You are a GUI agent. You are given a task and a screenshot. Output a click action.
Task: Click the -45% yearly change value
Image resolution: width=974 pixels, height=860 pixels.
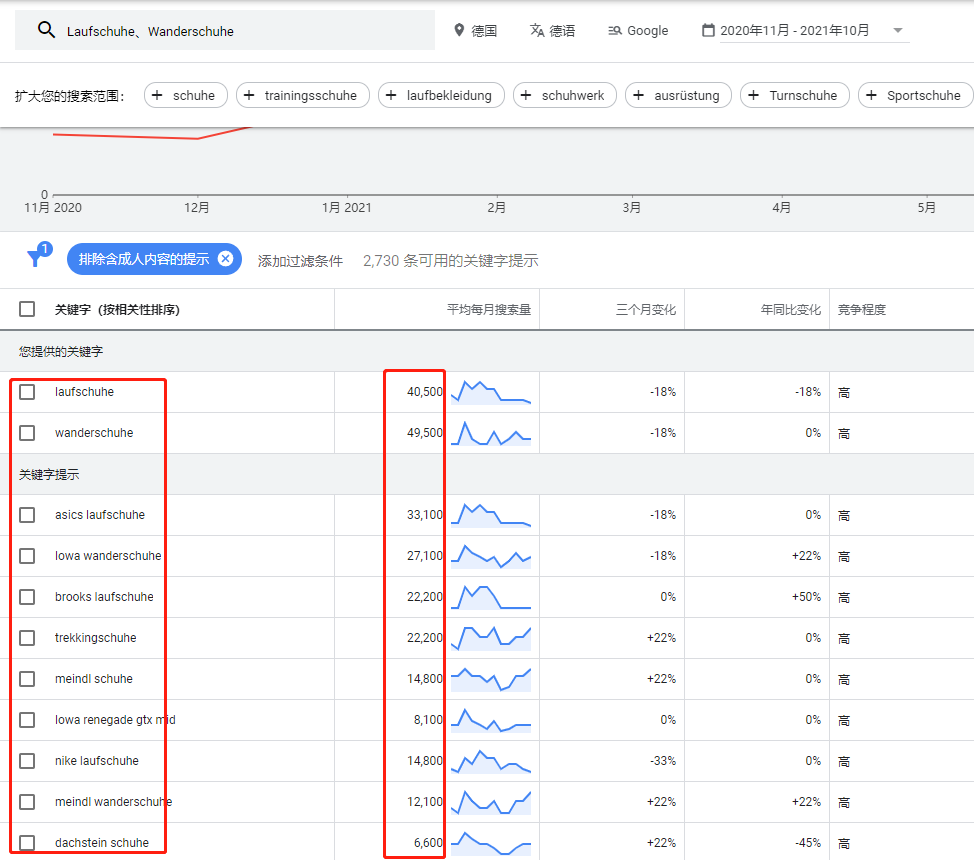(808, 843)
